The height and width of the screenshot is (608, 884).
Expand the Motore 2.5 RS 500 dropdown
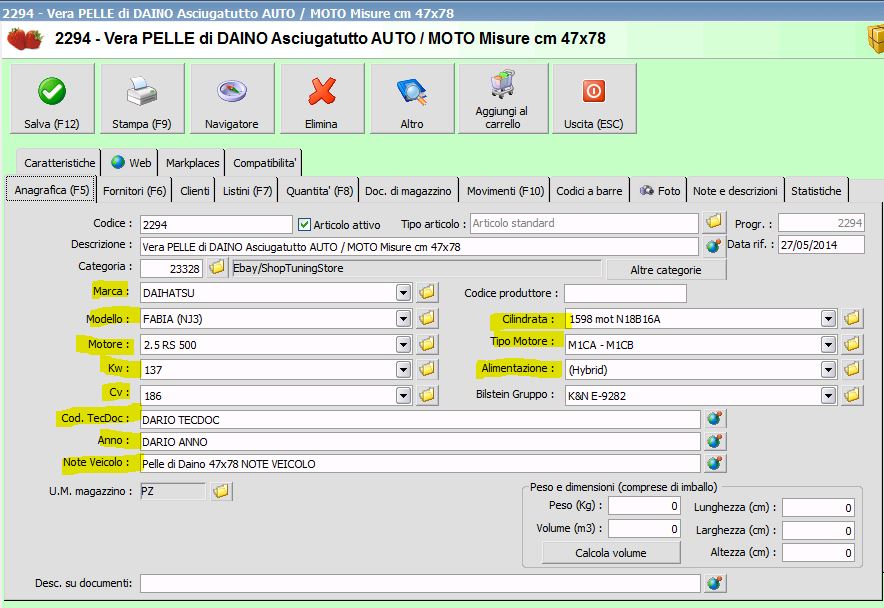pos(403,344)
